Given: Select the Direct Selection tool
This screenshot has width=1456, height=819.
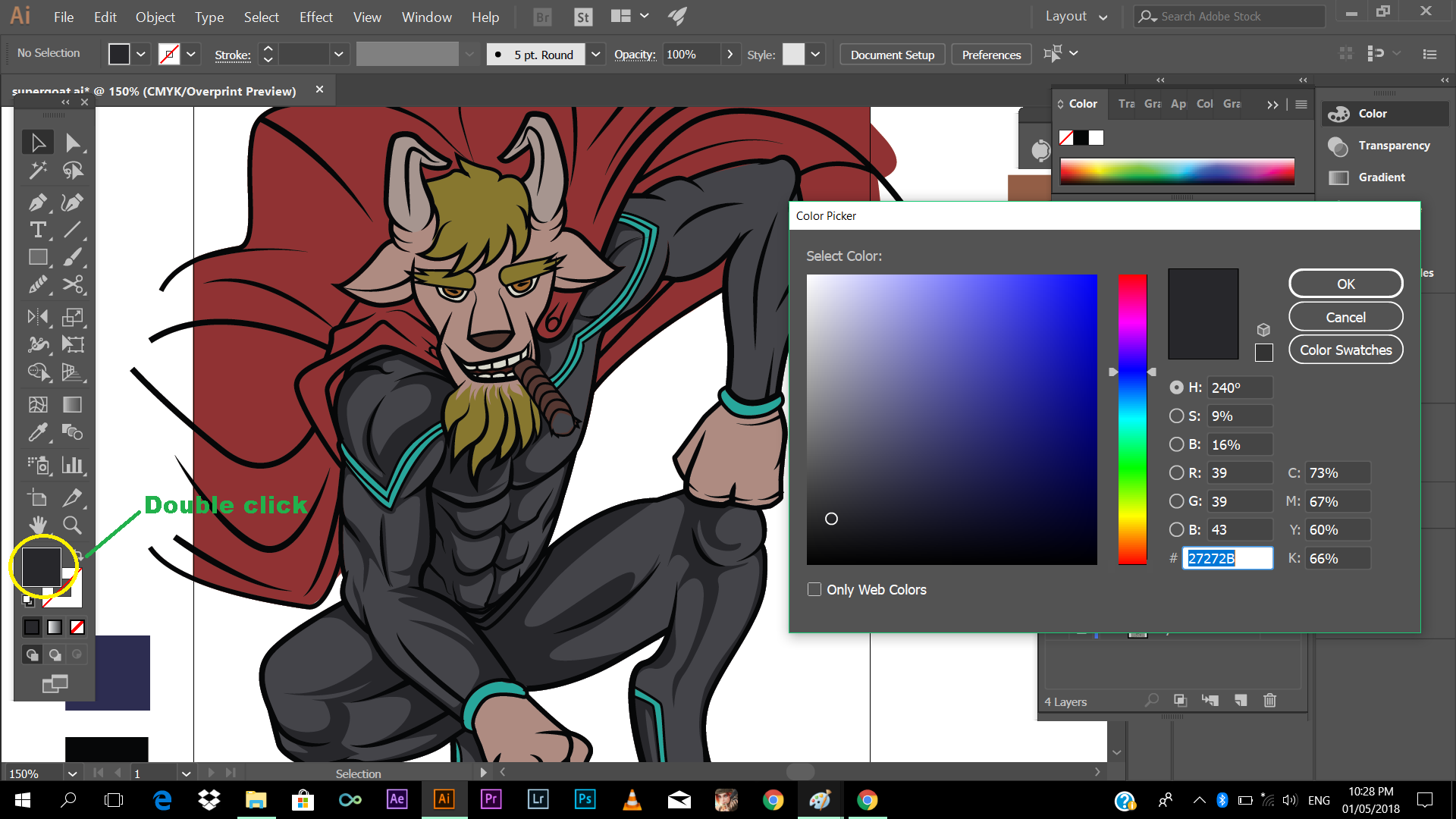Looking at the screenshot, I should (x=72, y=143).
